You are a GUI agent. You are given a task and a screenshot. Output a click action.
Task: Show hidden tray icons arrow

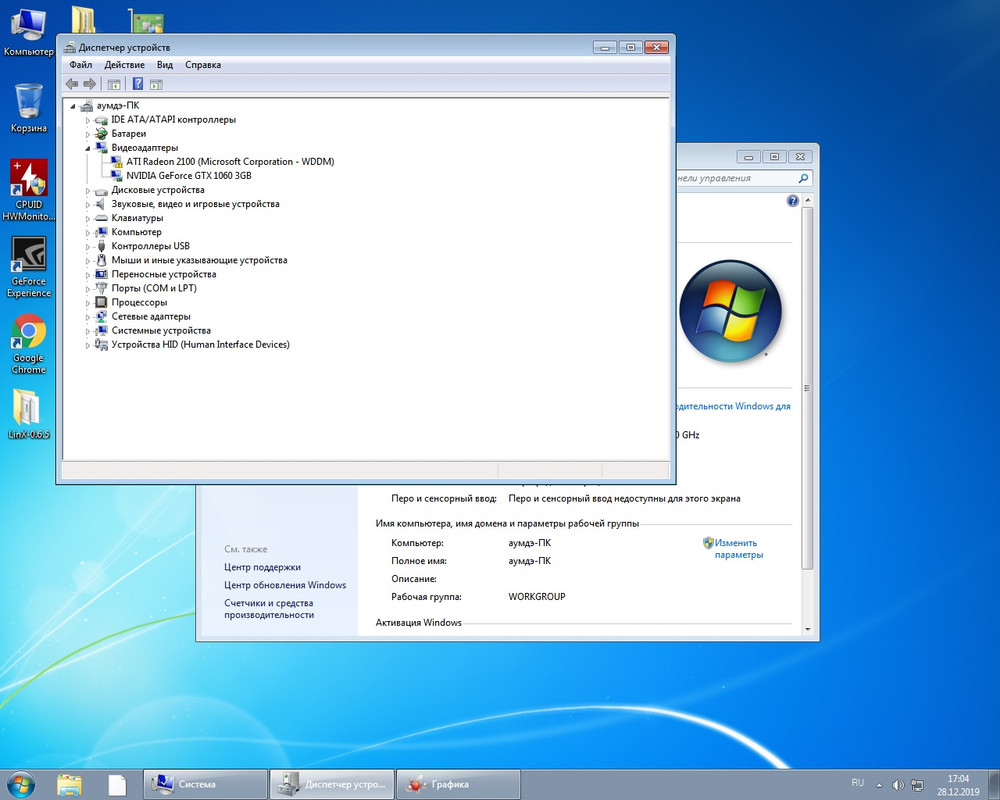[879, 785]
